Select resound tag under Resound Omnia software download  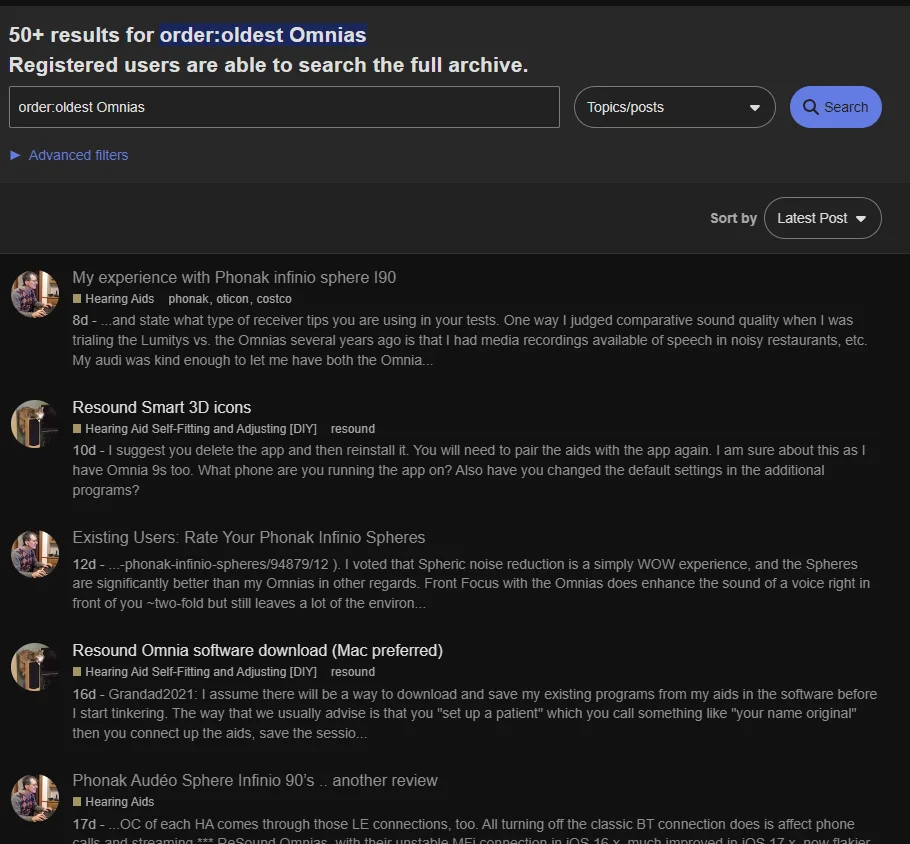point(353,672)
